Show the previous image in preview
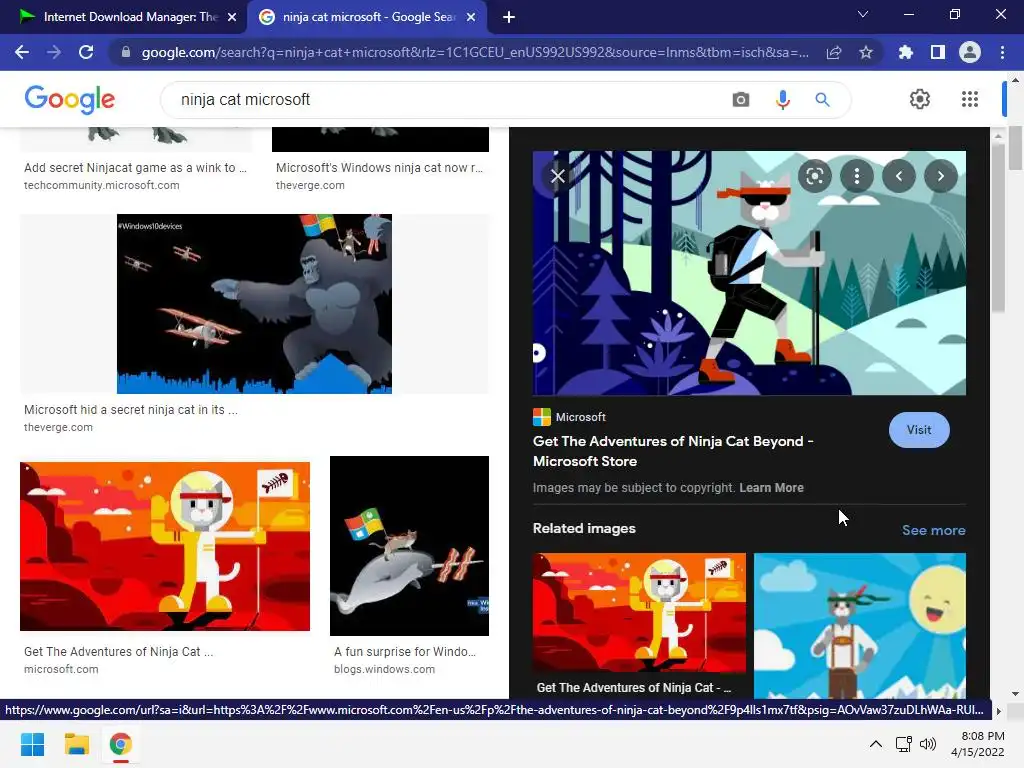 click(899, 176)
